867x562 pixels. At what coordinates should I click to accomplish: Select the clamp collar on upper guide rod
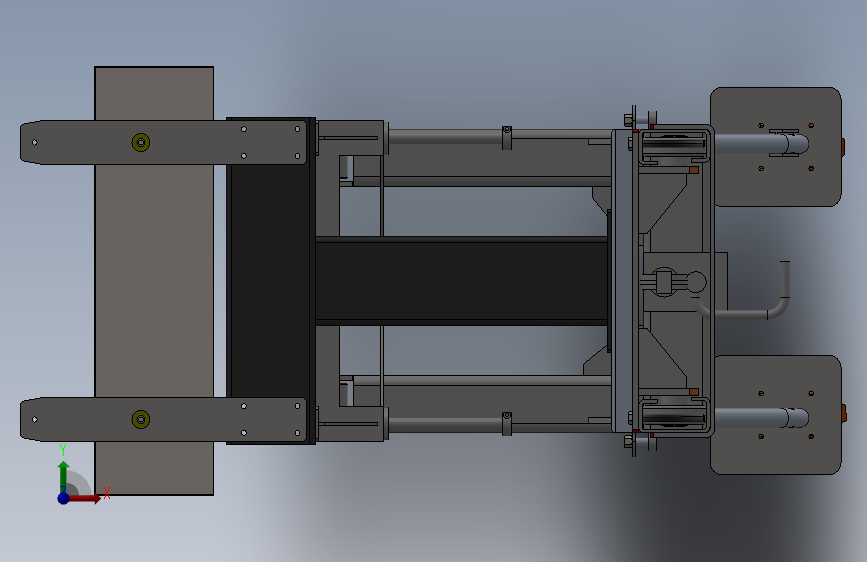(506, 138)
